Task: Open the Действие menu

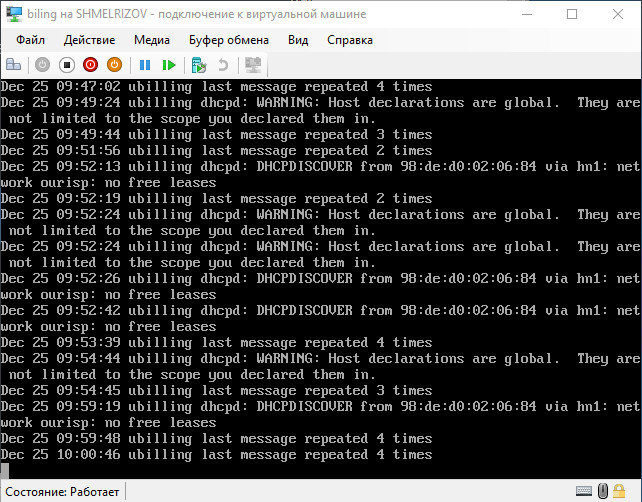Action: coord(89,40)
